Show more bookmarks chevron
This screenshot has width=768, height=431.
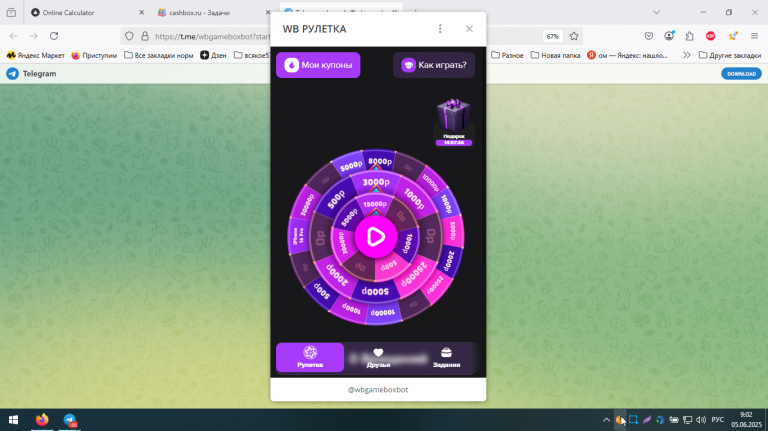[x=687, y=55]
